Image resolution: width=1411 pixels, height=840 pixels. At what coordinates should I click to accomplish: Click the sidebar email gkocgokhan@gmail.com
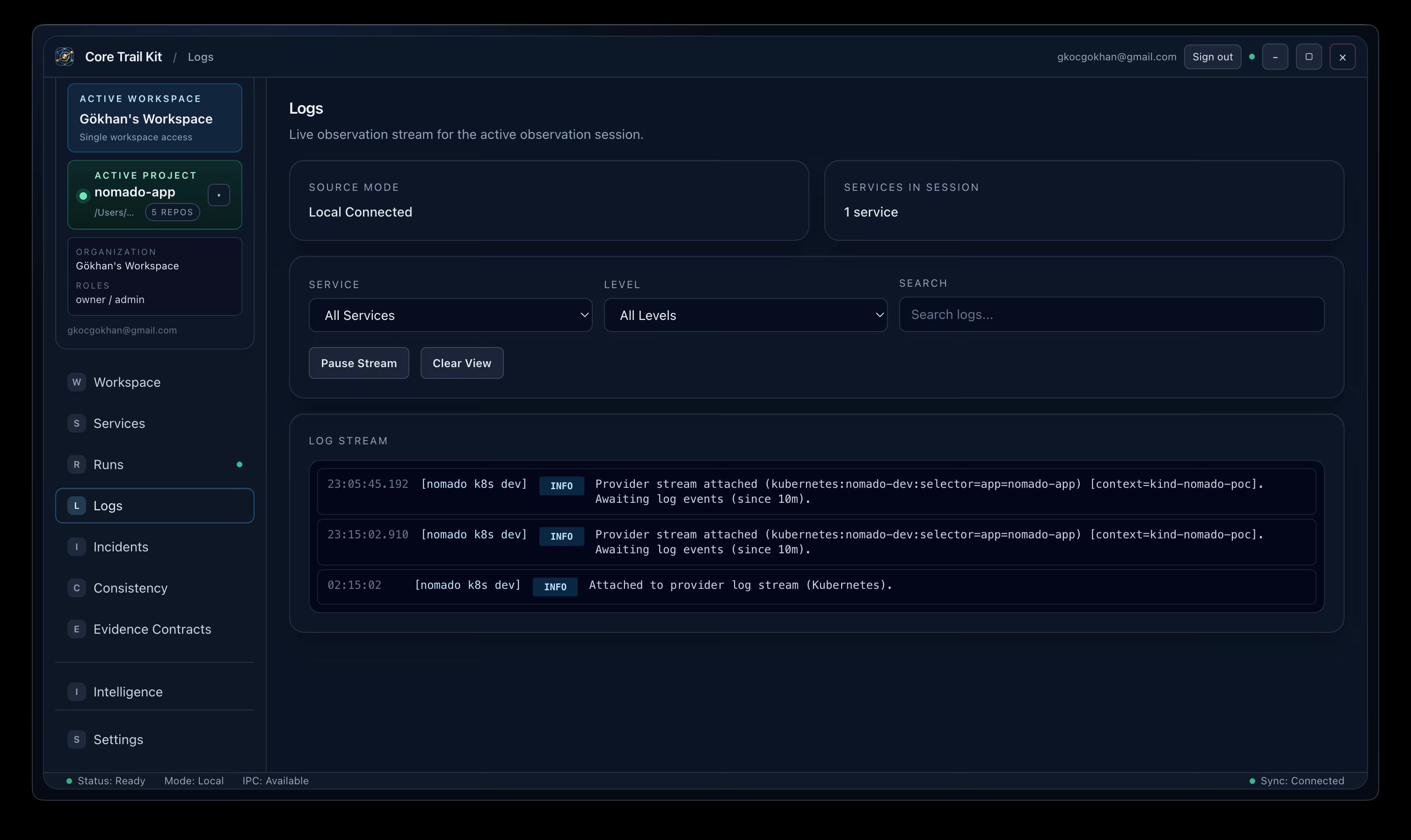(122, 331)
